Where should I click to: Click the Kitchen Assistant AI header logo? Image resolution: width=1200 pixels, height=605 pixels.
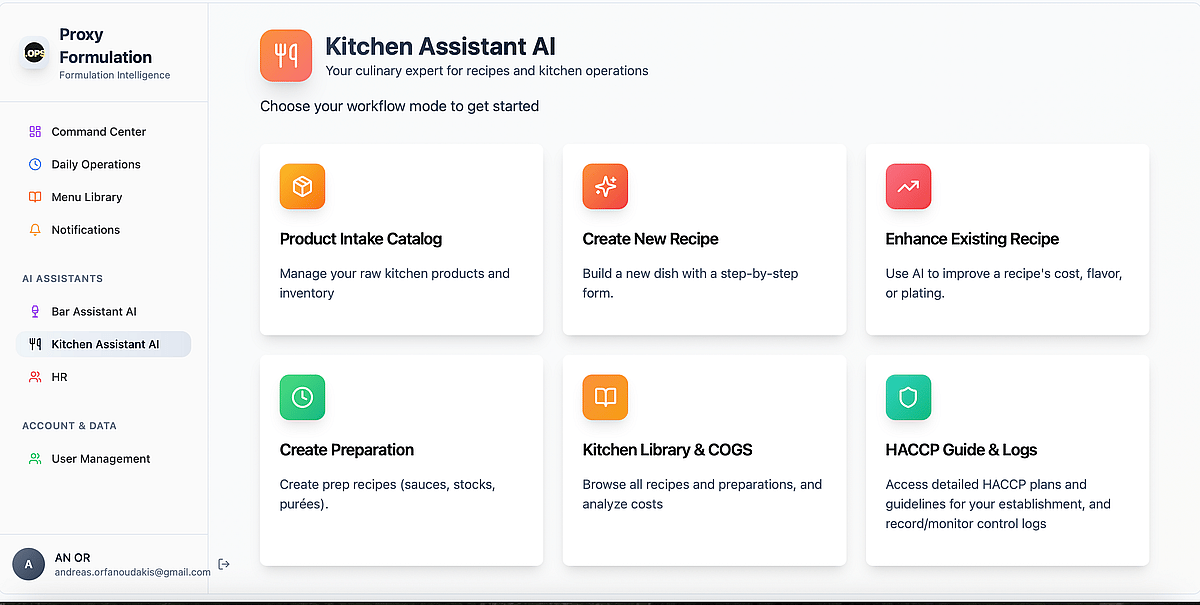coord(286,55)
